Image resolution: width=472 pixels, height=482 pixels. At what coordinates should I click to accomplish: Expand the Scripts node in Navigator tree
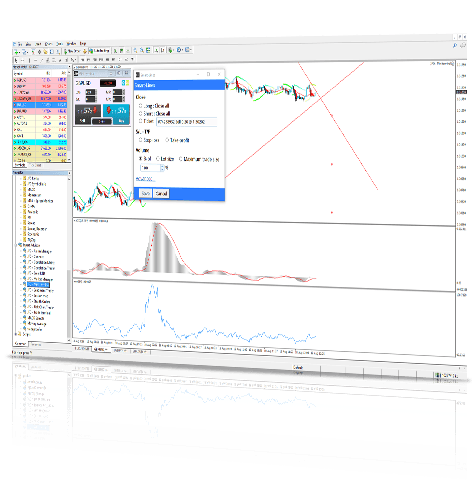click(16, 334)
